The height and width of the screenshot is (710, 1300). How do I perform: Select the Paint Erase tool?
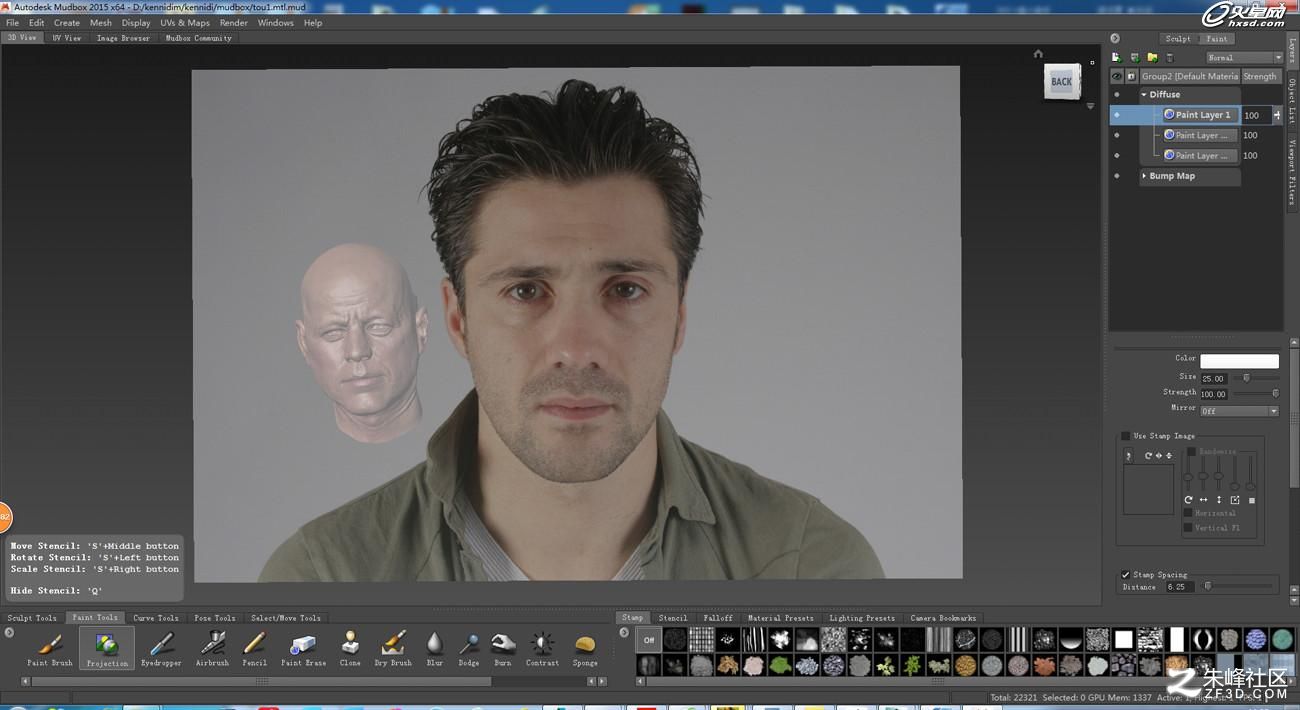point(303,648)
